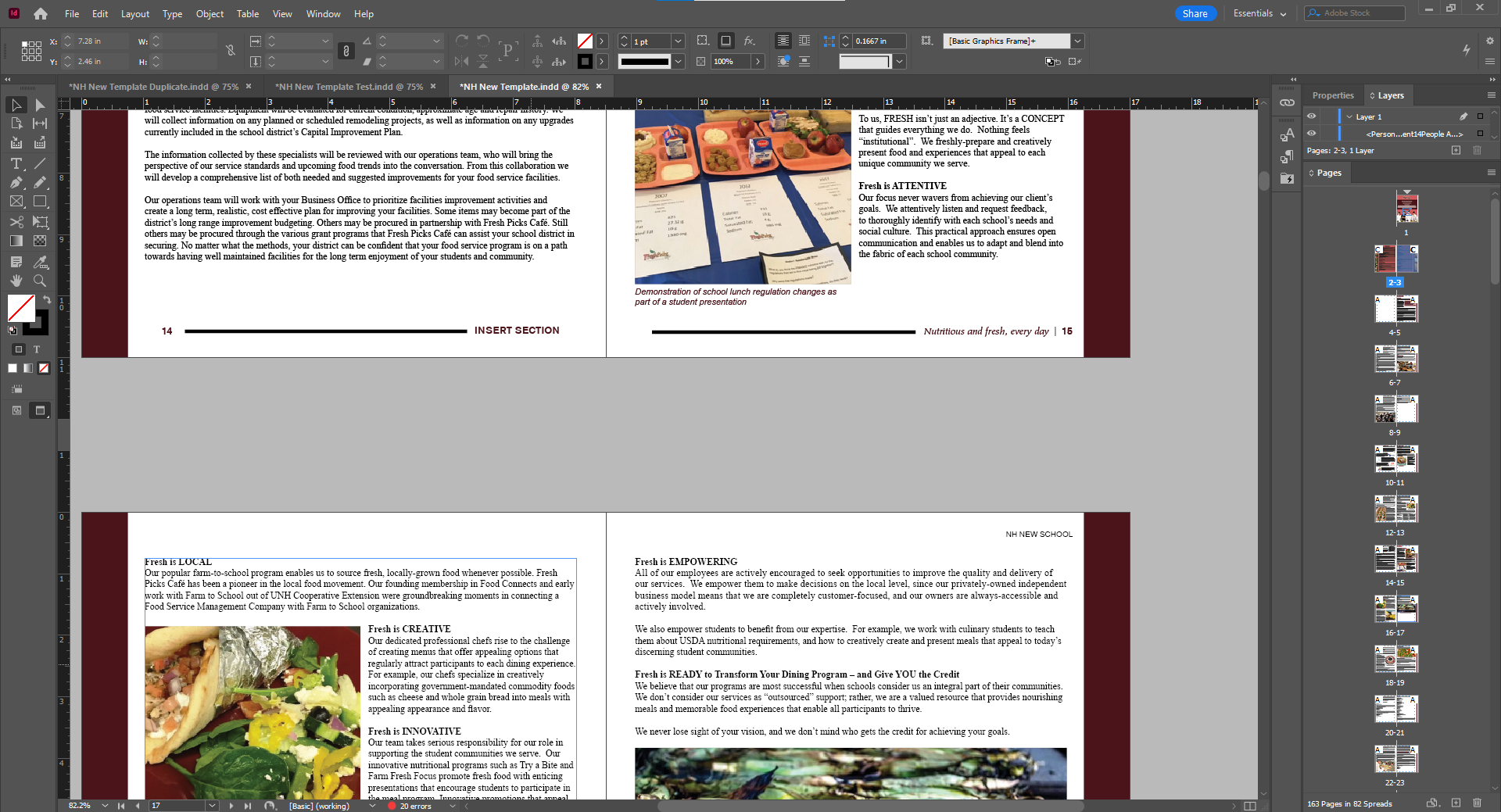The height and width of the screenshot is (812, 1501).
Task: Select the Pen tool
Action: coord(16,182)
